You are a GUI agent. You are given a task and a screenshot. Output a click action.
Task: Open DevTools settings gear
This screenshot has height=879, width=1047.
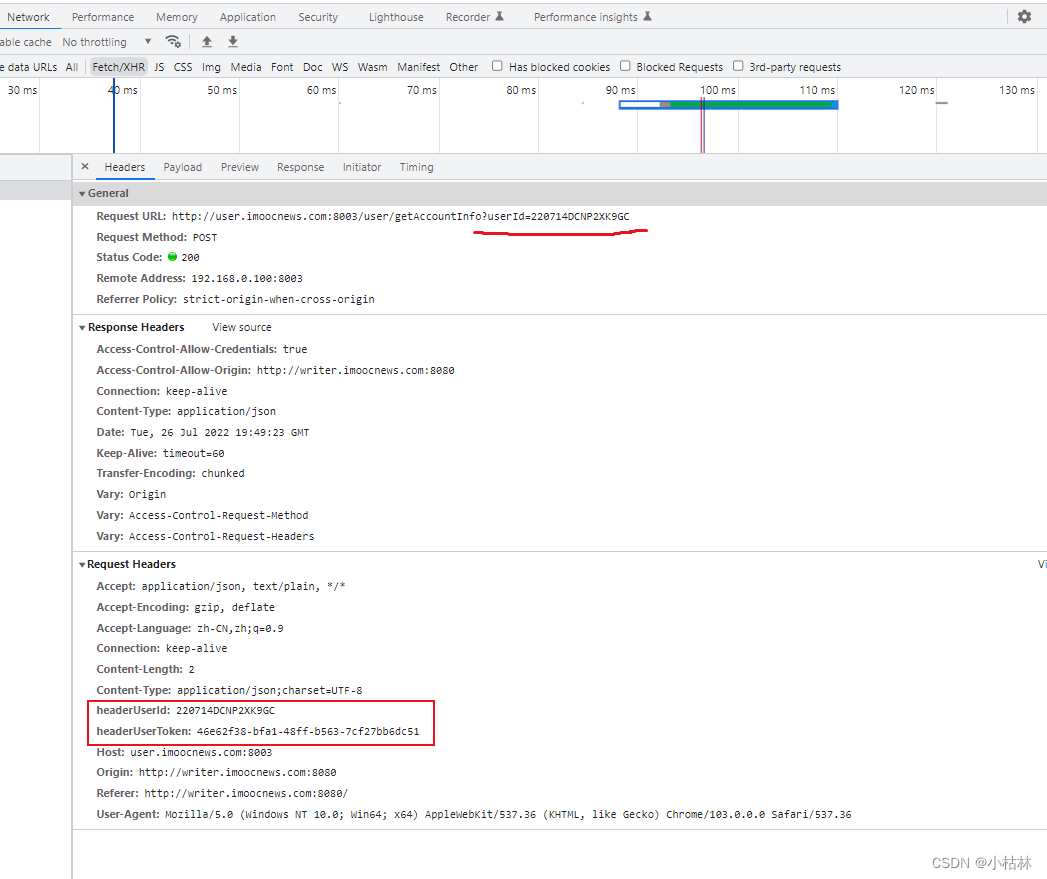pos(1024,17)
